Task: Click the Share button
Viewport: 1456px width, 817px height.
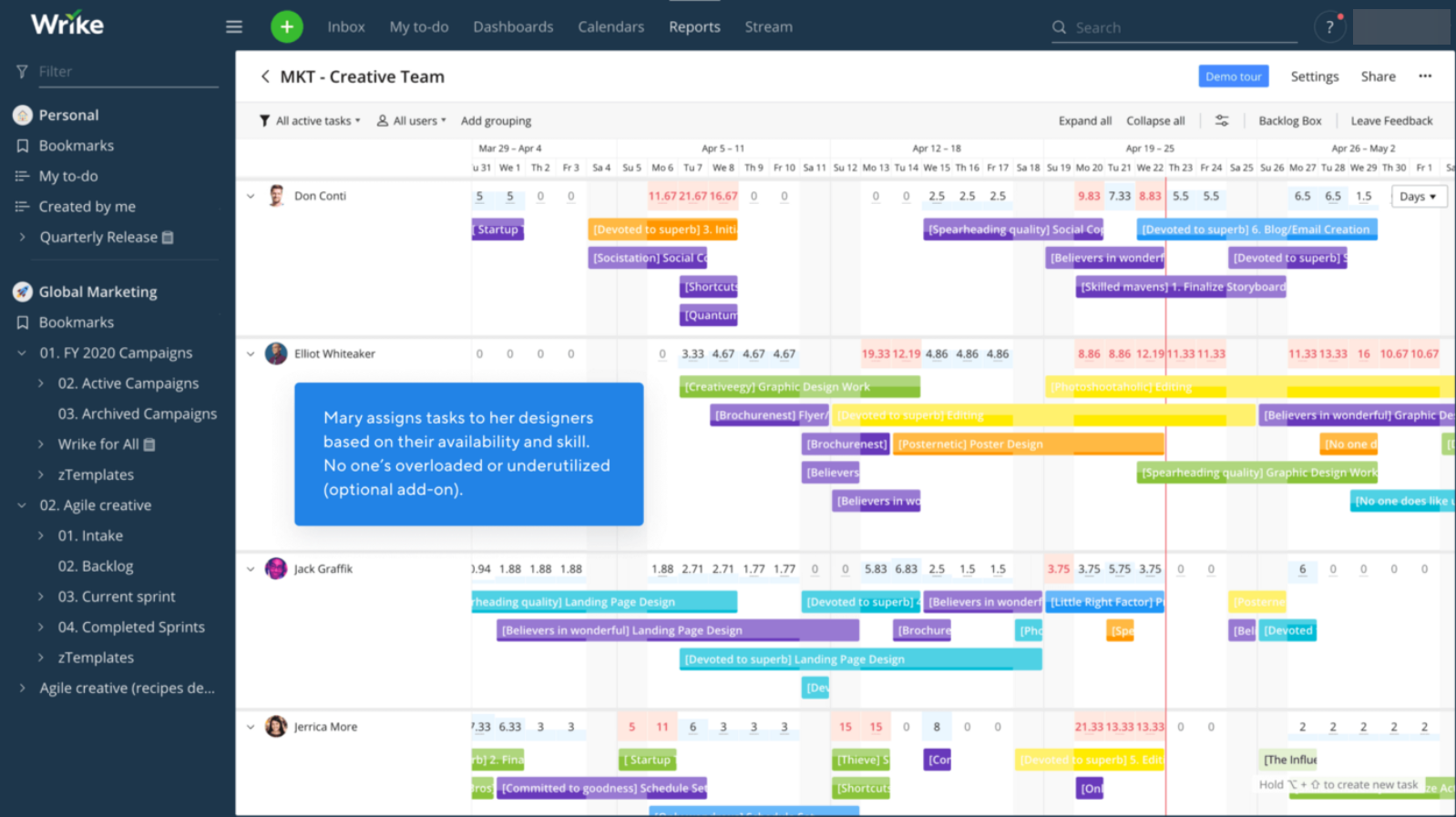Action: click(x=1378, y=77)
